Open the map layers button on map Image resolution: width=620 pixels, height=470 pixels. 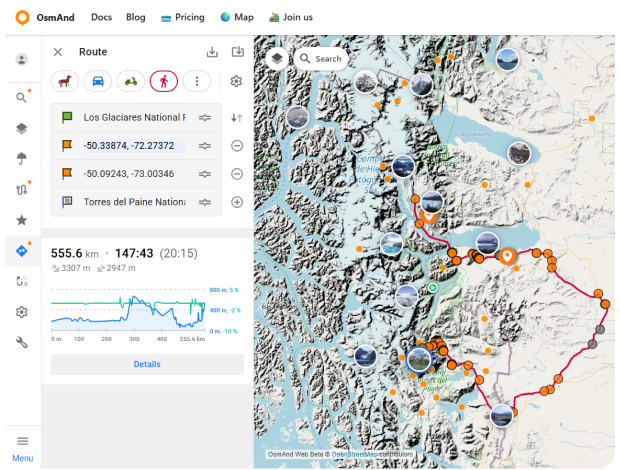point(277,59)
